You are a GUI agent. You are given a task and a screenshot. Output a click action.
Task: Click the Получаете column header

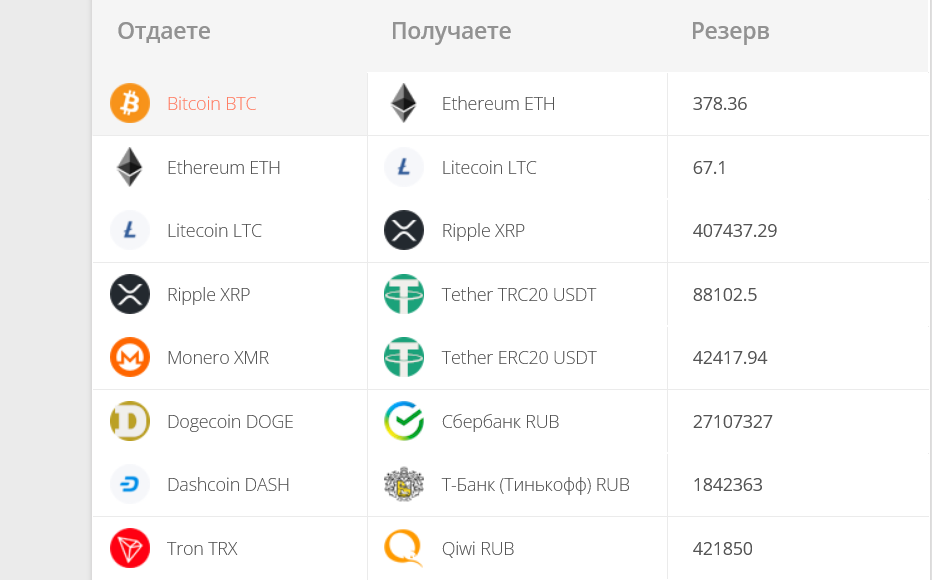[x=451, y=31]
